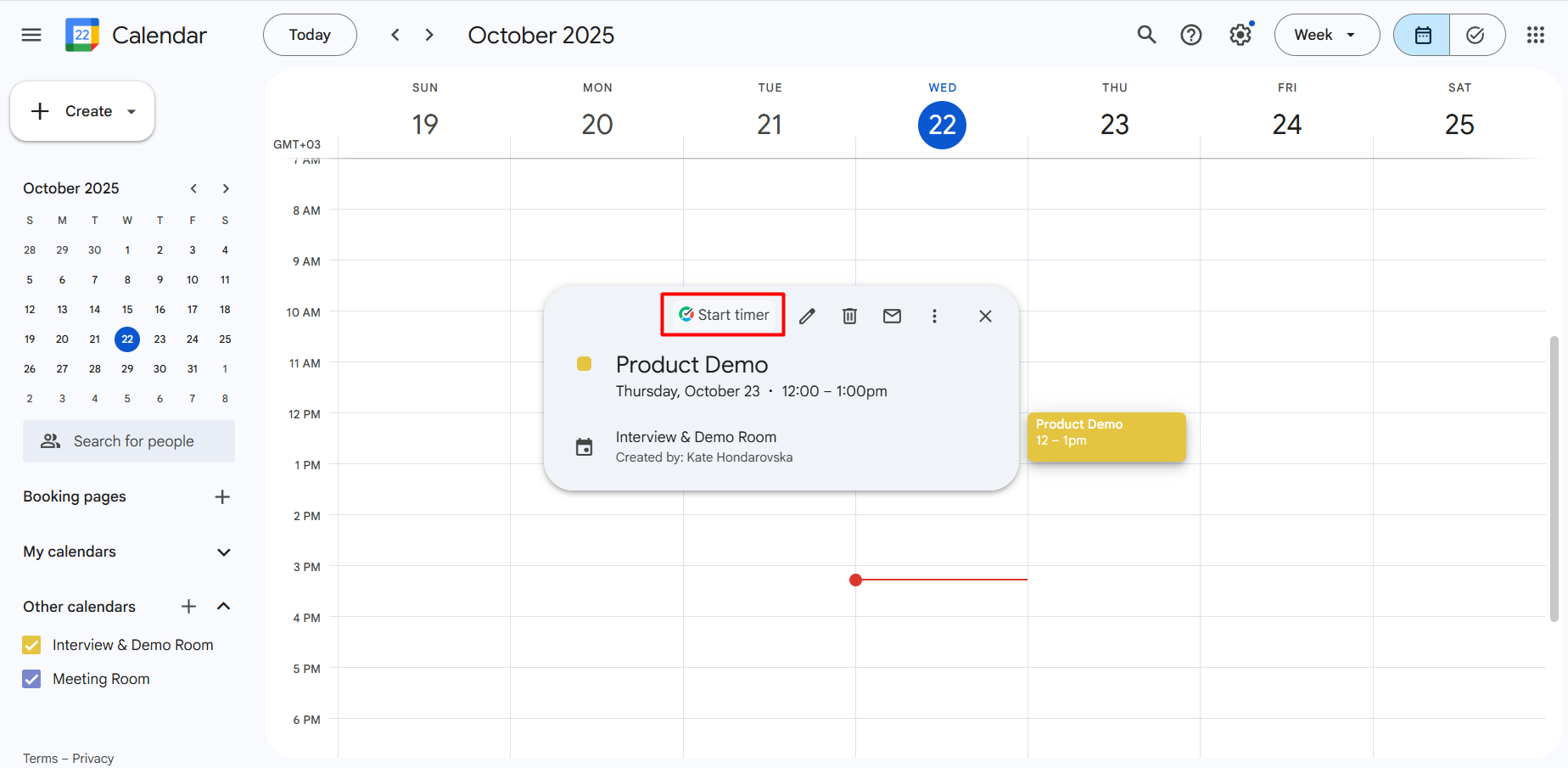Edit the Product Demo event with pencil icon
Image resolution: width=1568 pixels, height=768 pixels.
807,315
